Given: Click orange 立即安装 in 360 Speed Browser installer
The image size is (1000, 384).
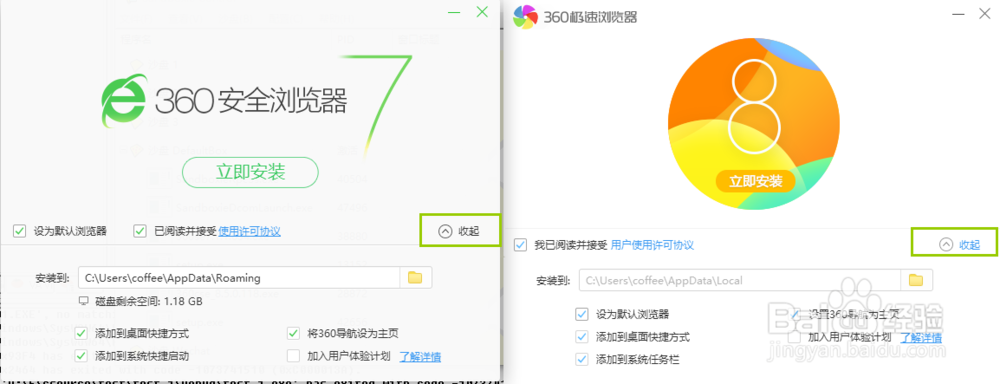Looking at the screenshot, I should 756,181.
